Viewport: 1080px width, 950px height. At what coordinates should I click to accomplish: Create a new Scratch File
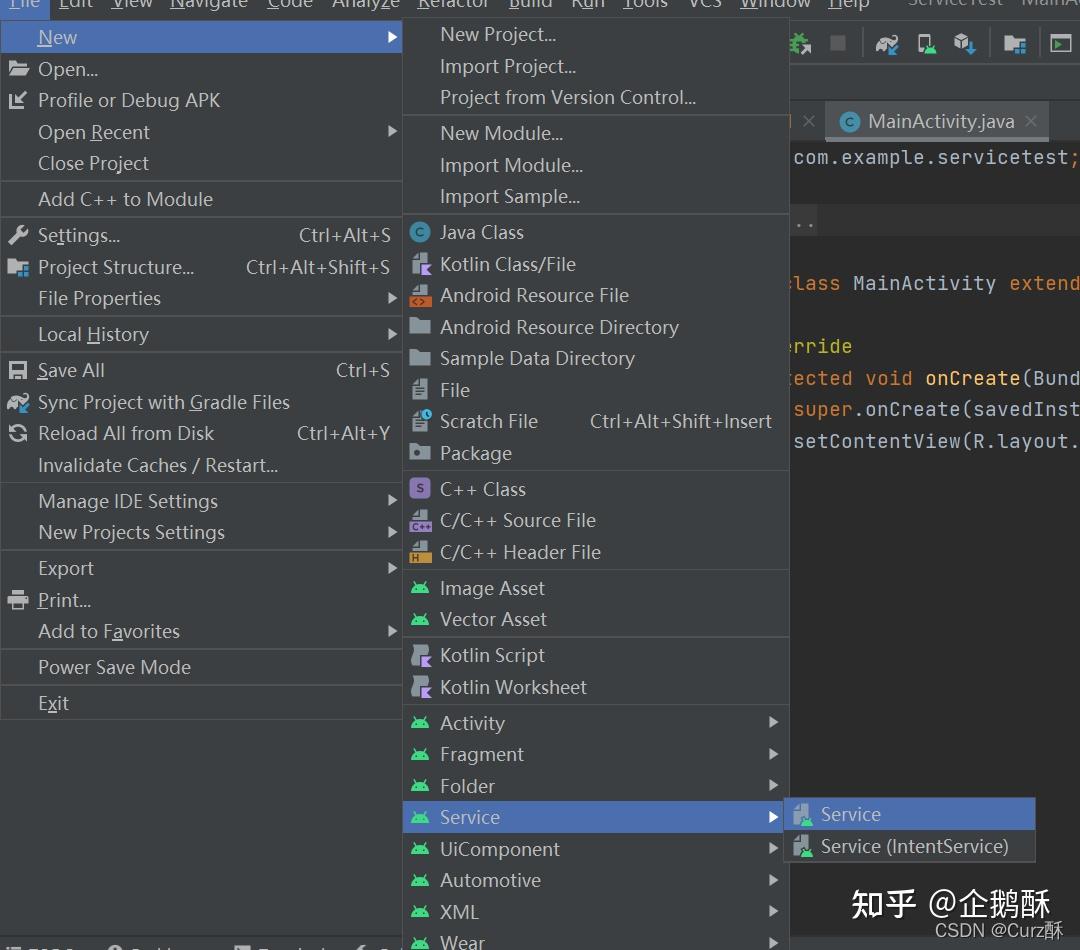tap(489, 421)
